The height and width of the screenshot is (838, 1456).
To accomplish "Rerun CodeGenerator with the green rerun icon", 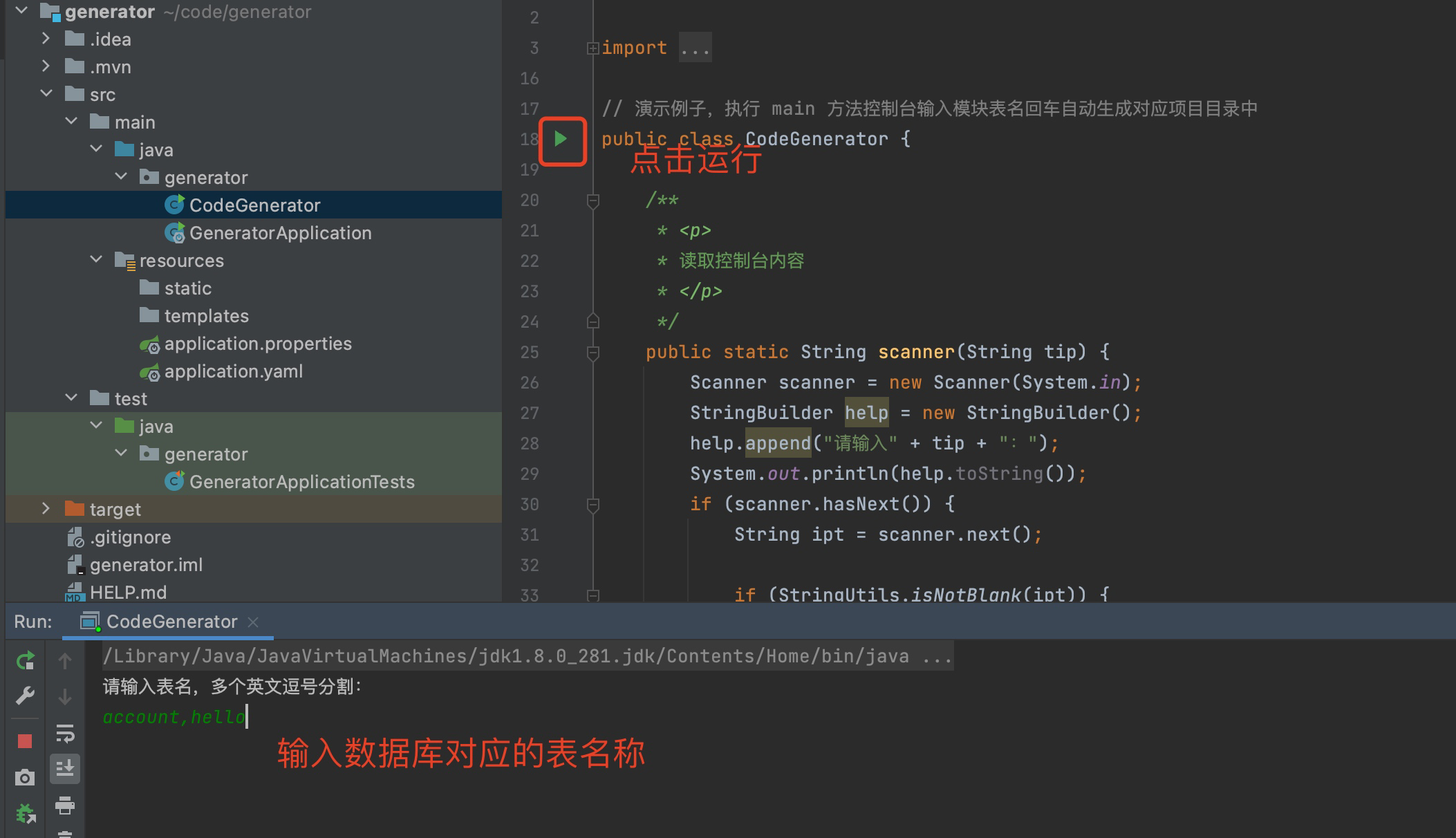I will click(25, 661).
